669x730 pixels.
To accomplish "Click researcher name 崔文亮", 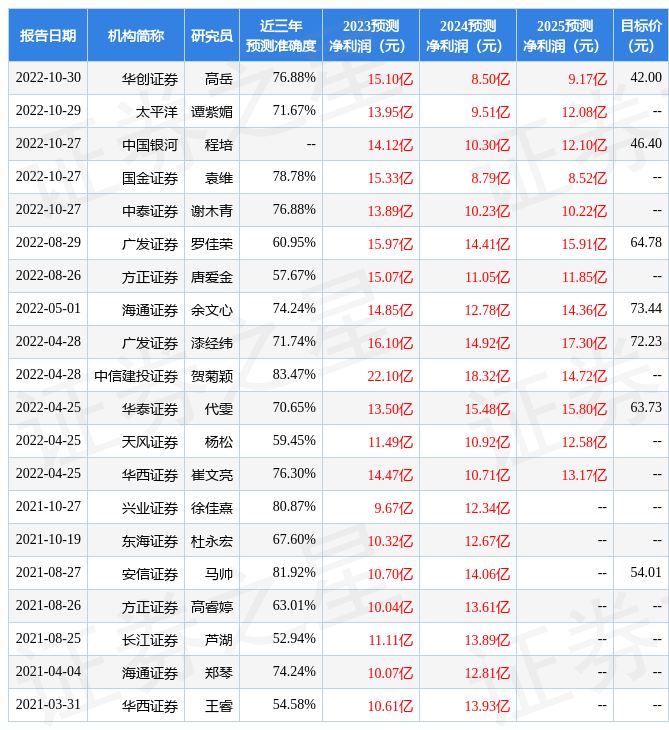I will pos(212,476).
